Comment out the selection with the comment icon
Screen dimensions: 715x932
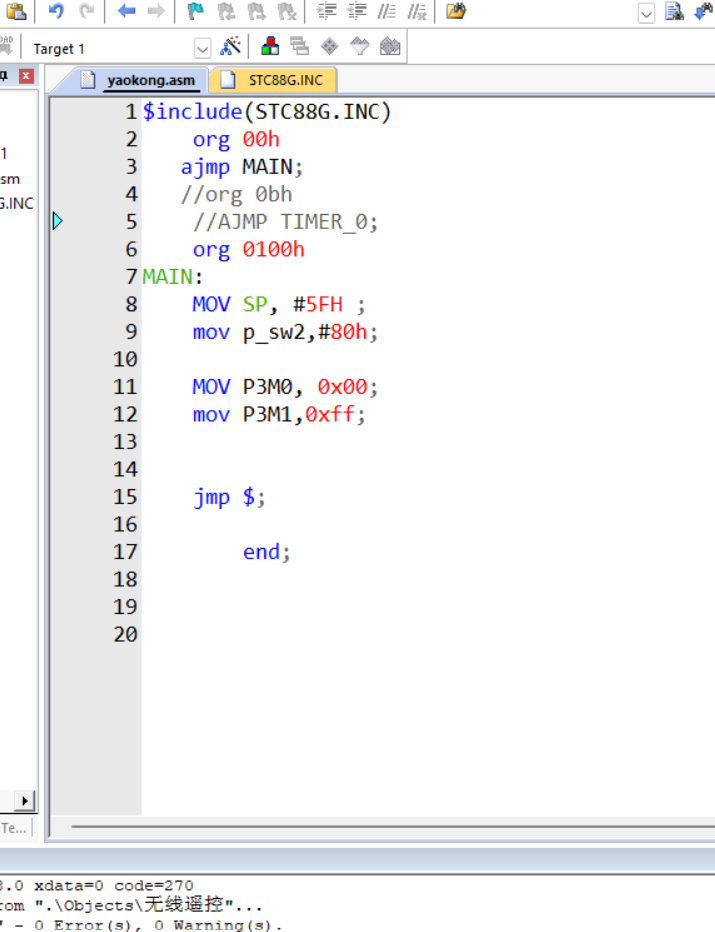coord(386,11)
